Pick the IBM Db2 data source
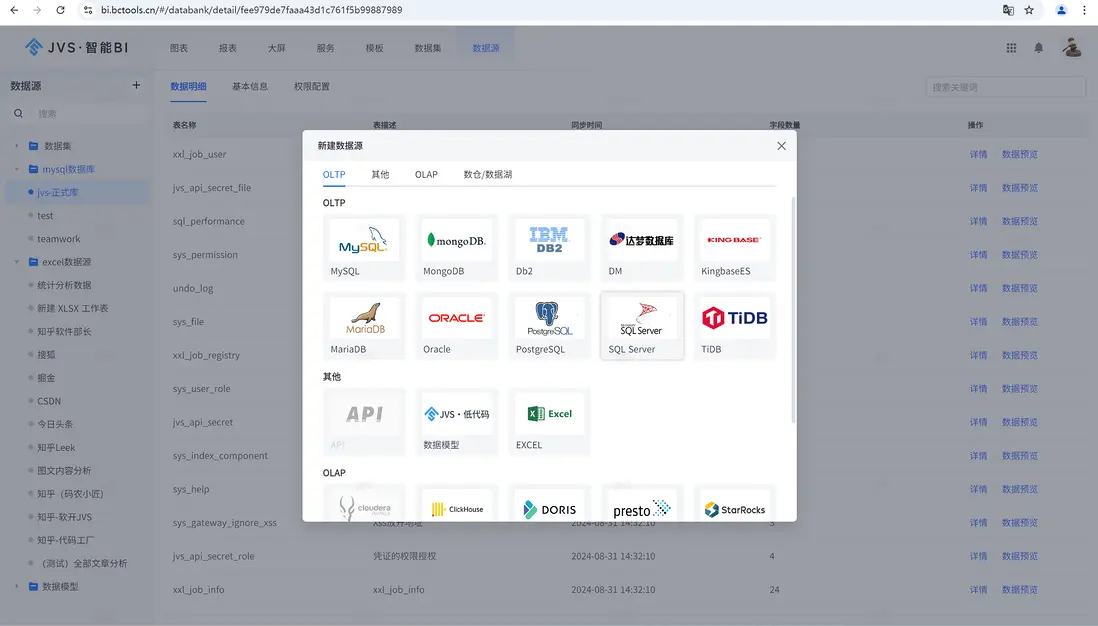The width and height of the screenshot is (1098, 626). click(x=549, y=248)
